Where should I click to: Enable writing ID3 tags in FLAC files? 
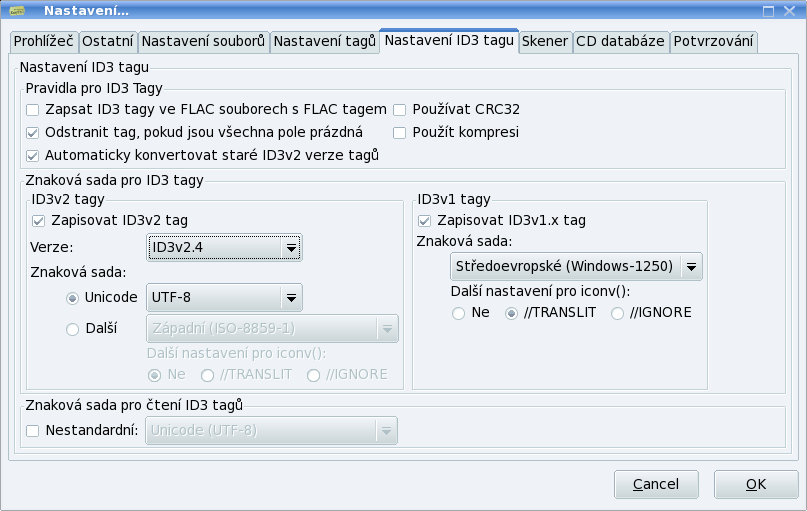pyautogui.click(x=34, y=109)
